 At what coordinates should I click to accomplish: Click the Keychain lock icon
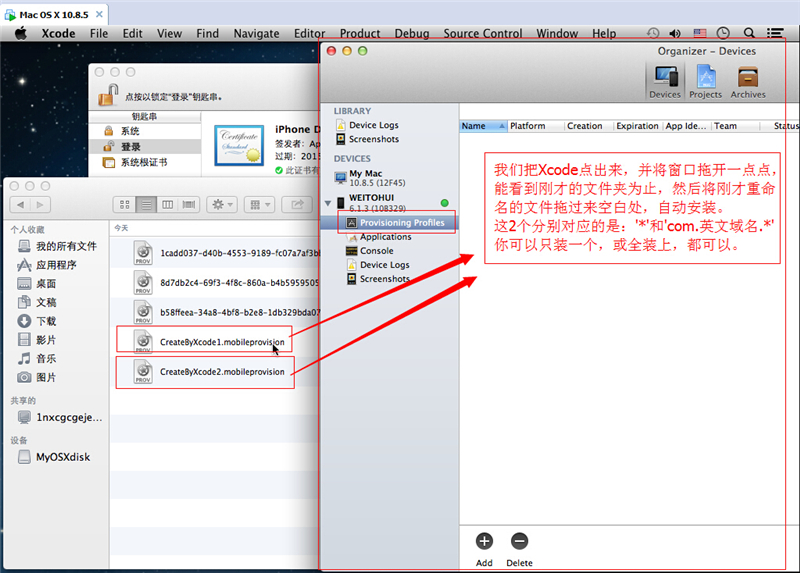coord(108,95)
